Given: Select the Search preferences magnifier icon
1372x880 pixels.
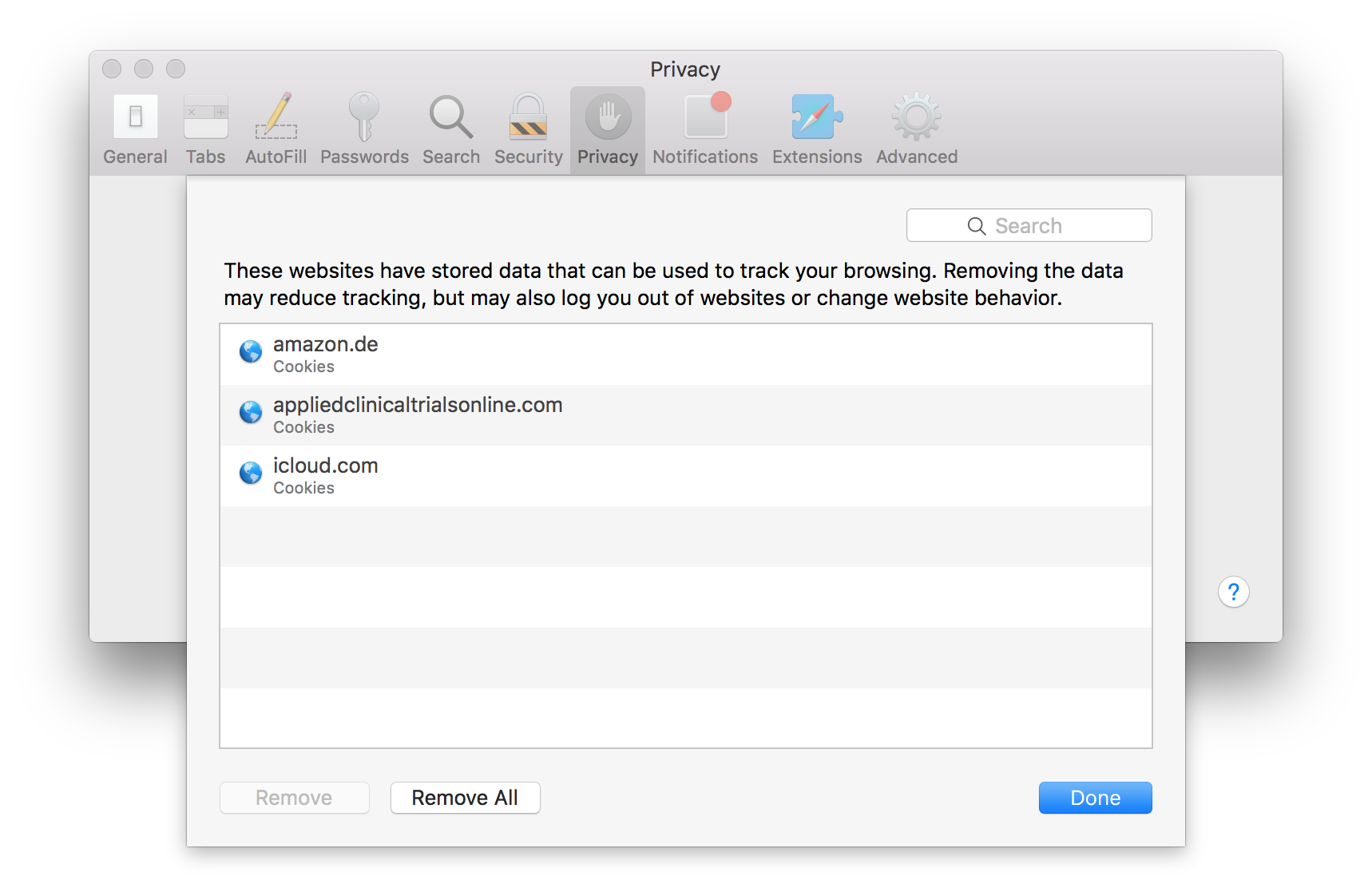Looking at the screenshot, I should coord(451,129).
